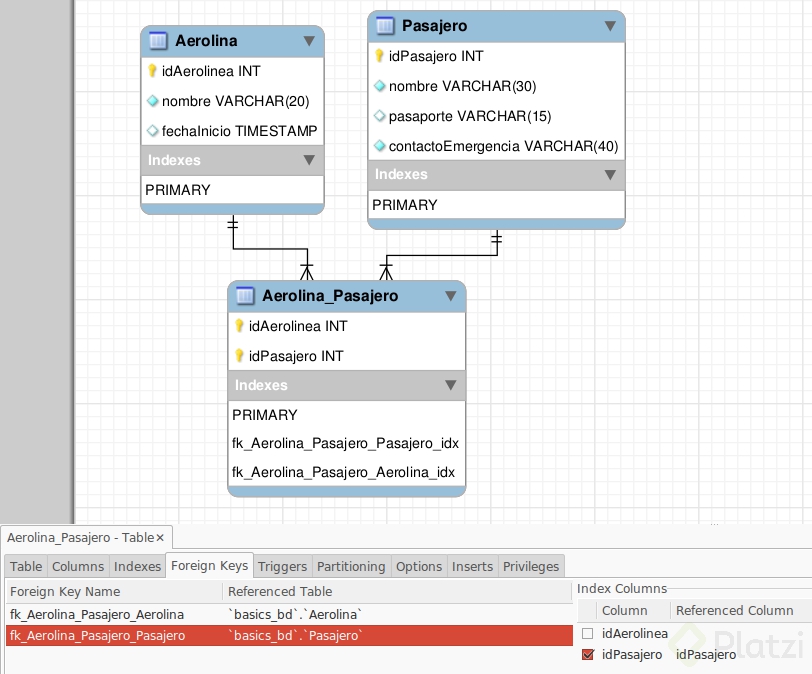Close the Aerolina_Pasajero - Table editor tab
This screenshot has height=674, width=812.
(160, 537)
